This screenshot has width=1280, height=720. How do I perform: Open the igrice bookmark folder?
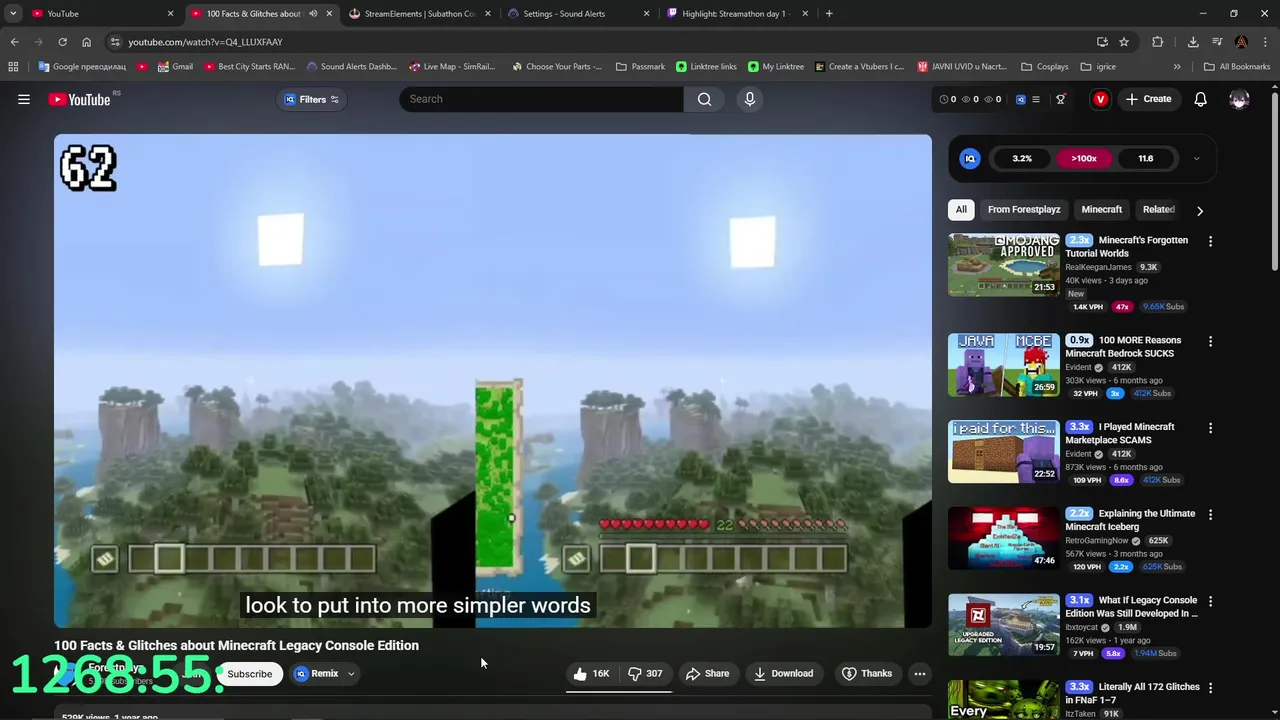(x=1100, y=67)
